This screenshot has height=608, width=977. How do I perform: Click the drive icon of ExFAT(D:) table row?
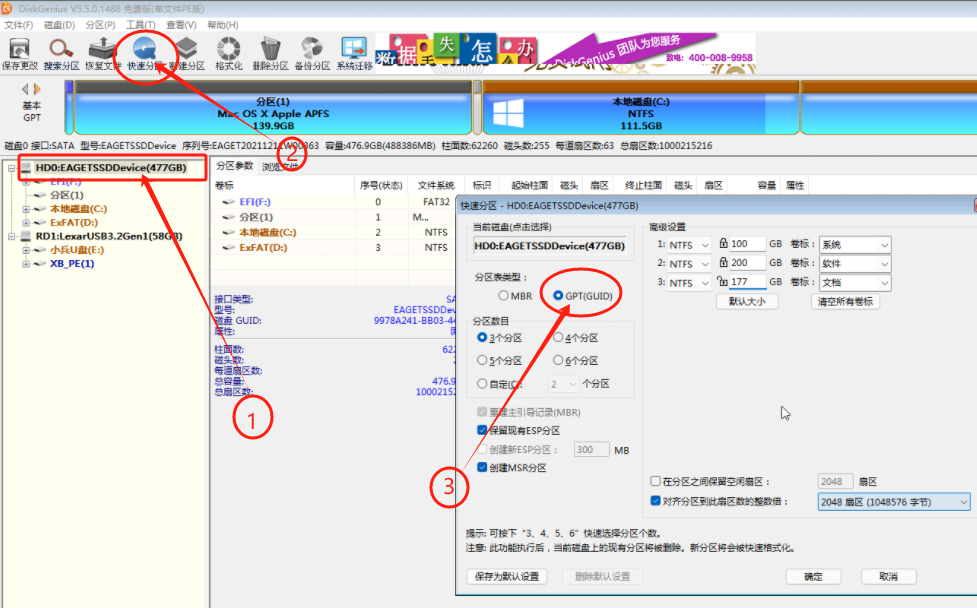pos(228,247)
